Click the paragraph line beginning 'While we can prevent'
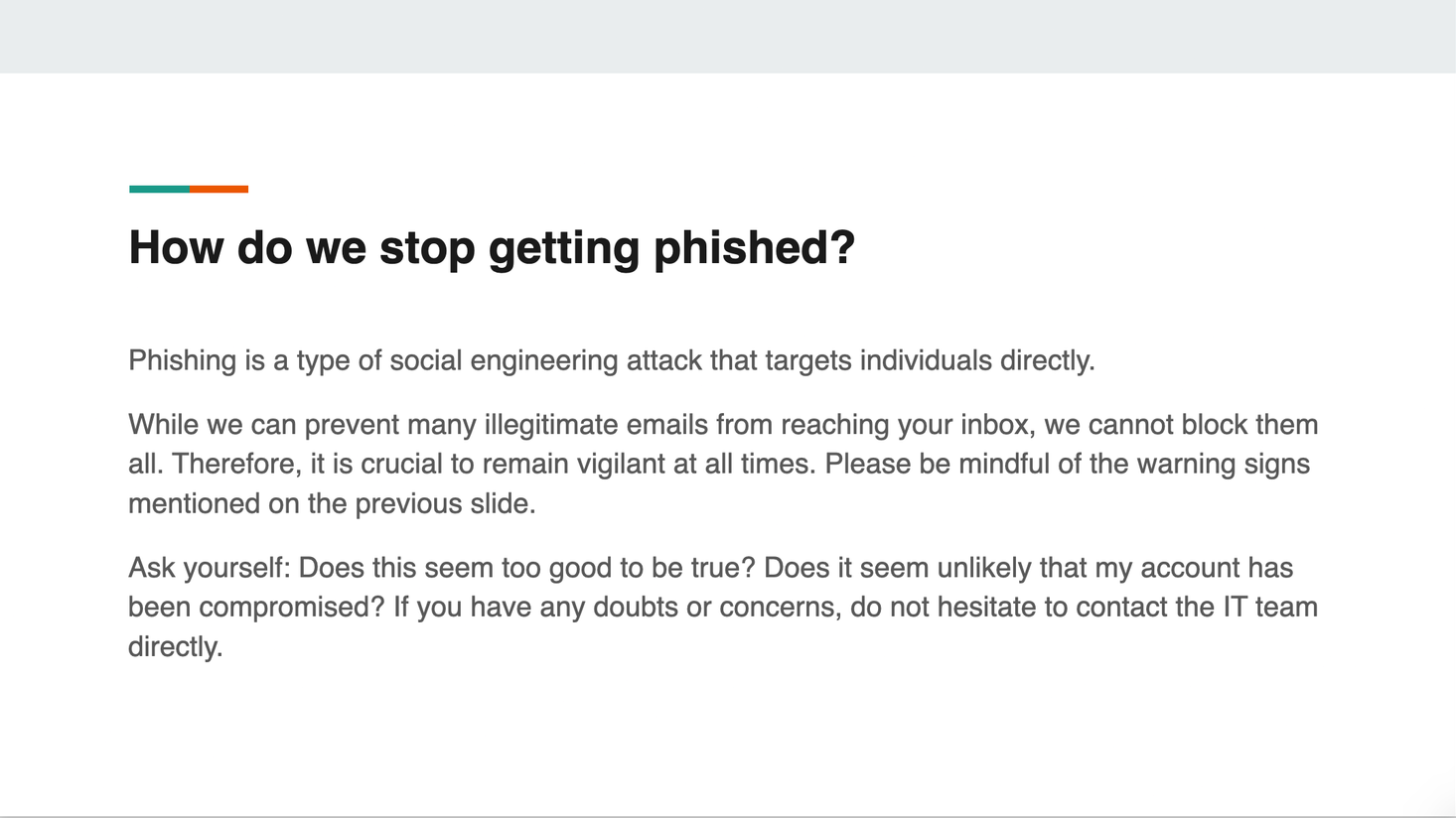The height and width of the screenshot is (818, 1456). pyautogui.click(x=723, y=425)
